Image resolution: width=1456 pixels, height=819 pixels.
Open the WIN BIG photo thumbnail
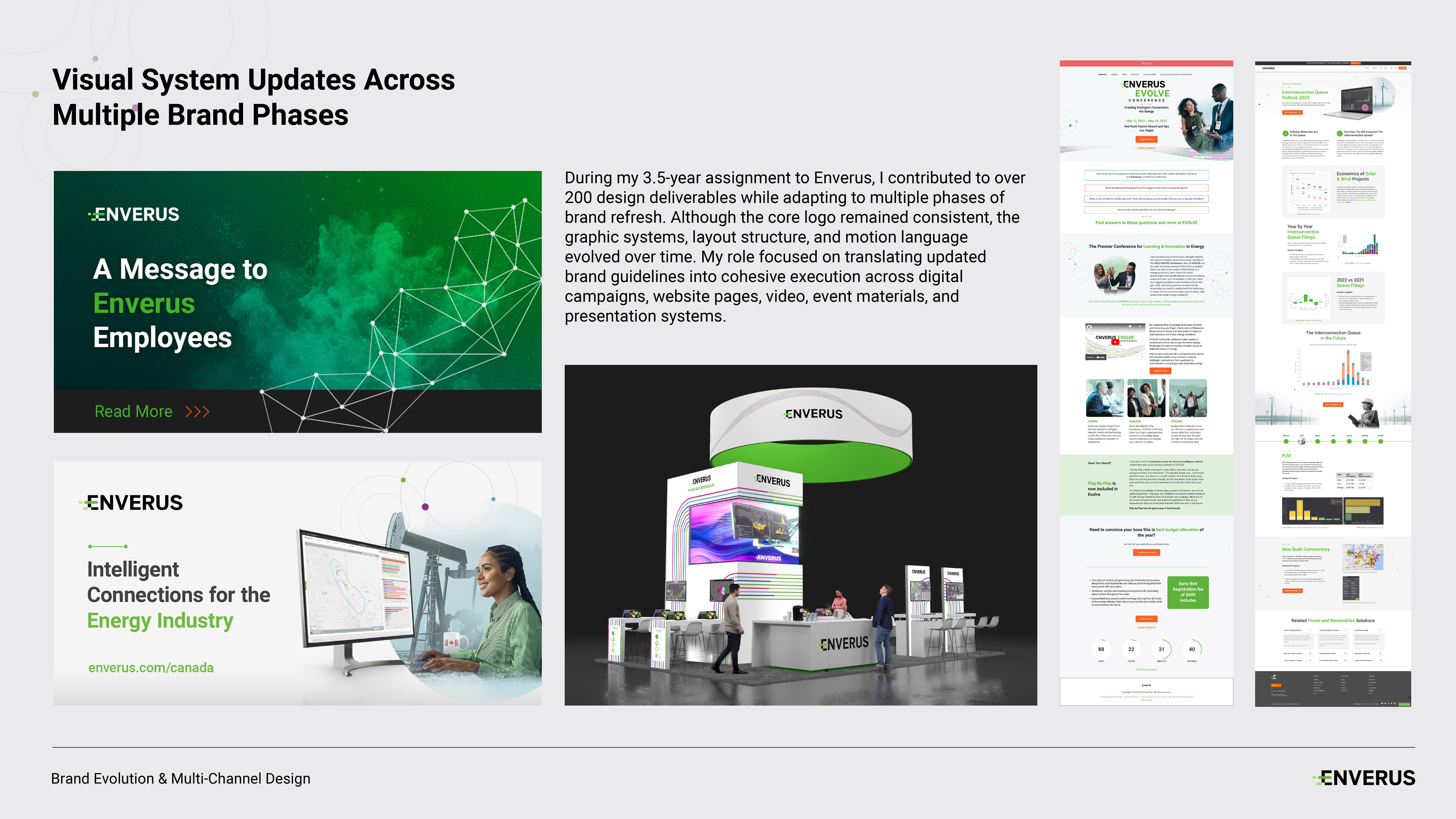point(1188,398)
